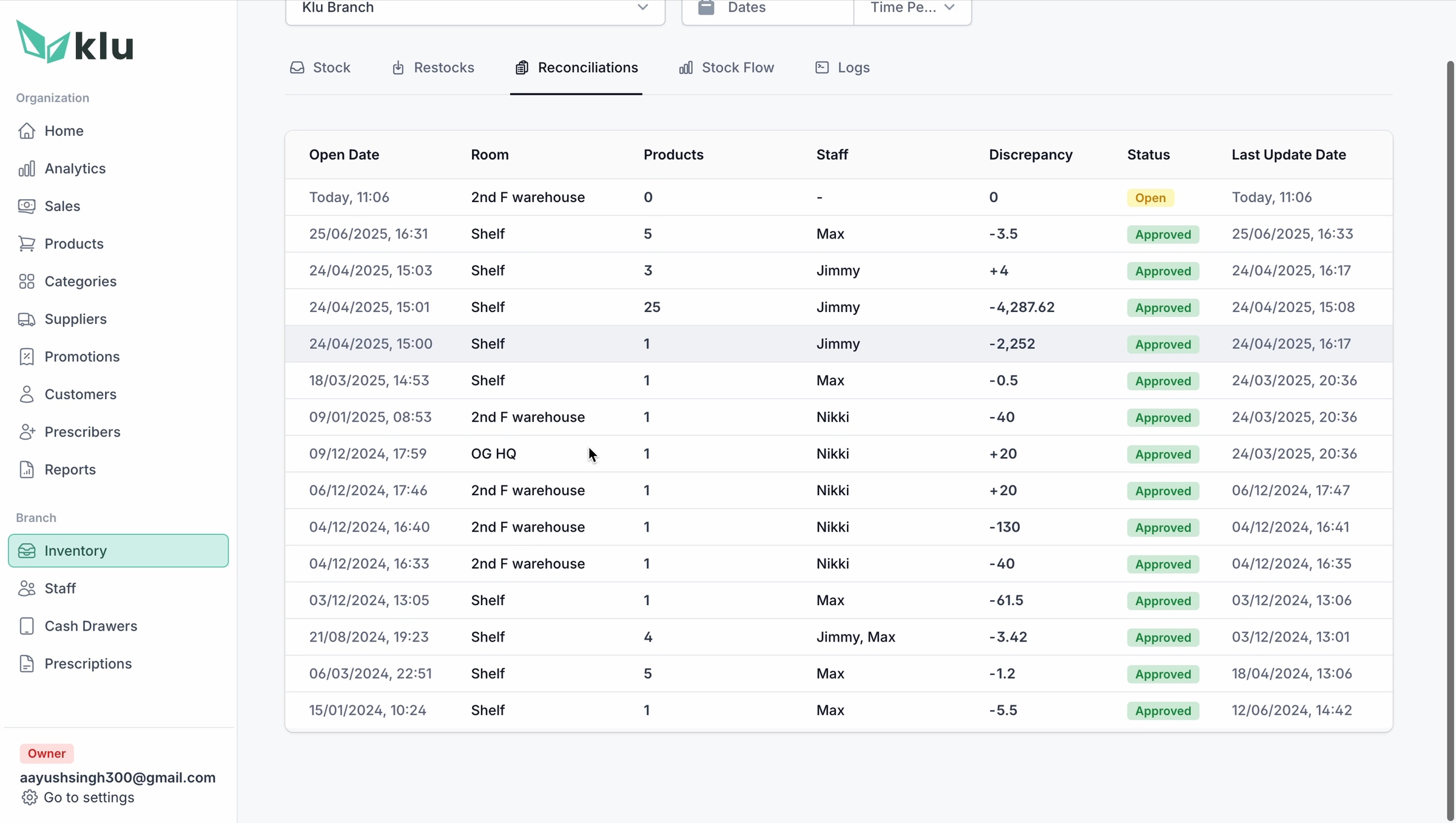Go to Home in sidebar
The width and height of the screenshot is (1456, 823).
click(118, 130)
